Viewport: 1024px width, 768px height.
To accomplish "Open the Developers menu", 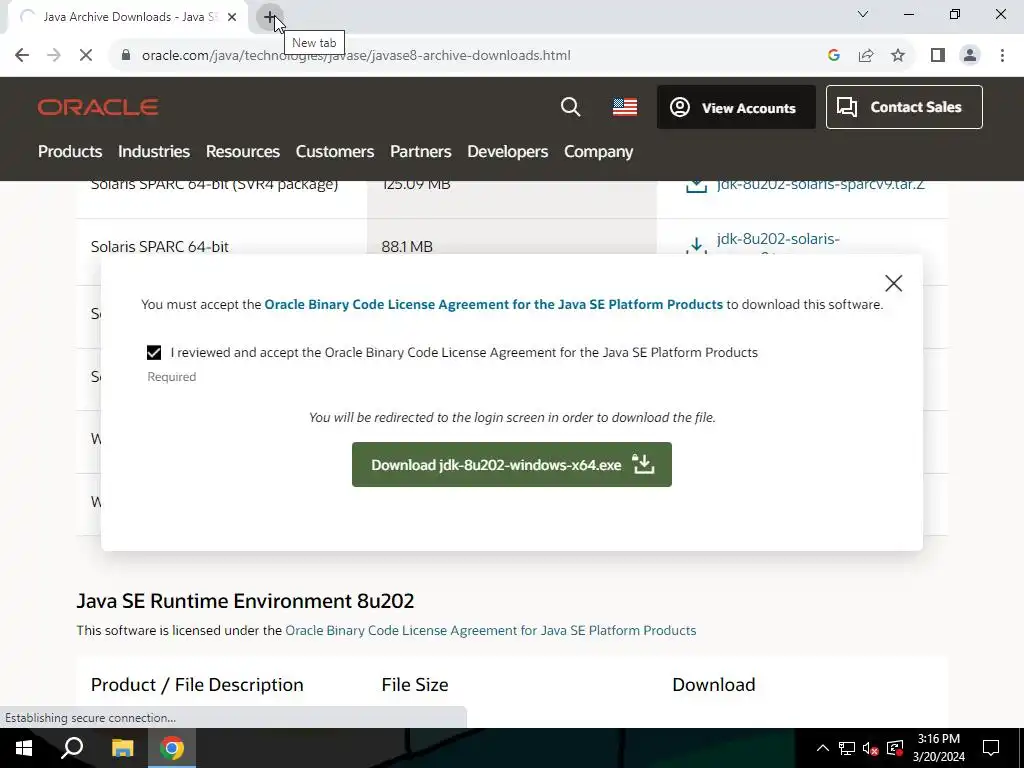I will (507, 152).
